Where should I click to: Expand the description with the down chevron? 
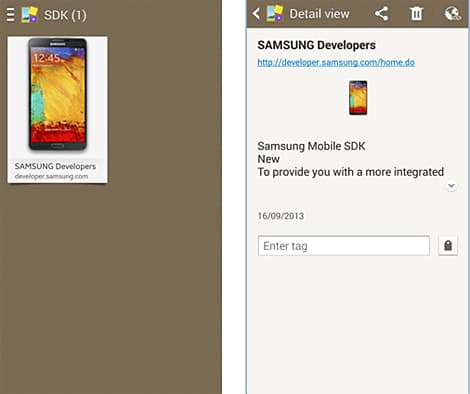(x=451, y=186)
